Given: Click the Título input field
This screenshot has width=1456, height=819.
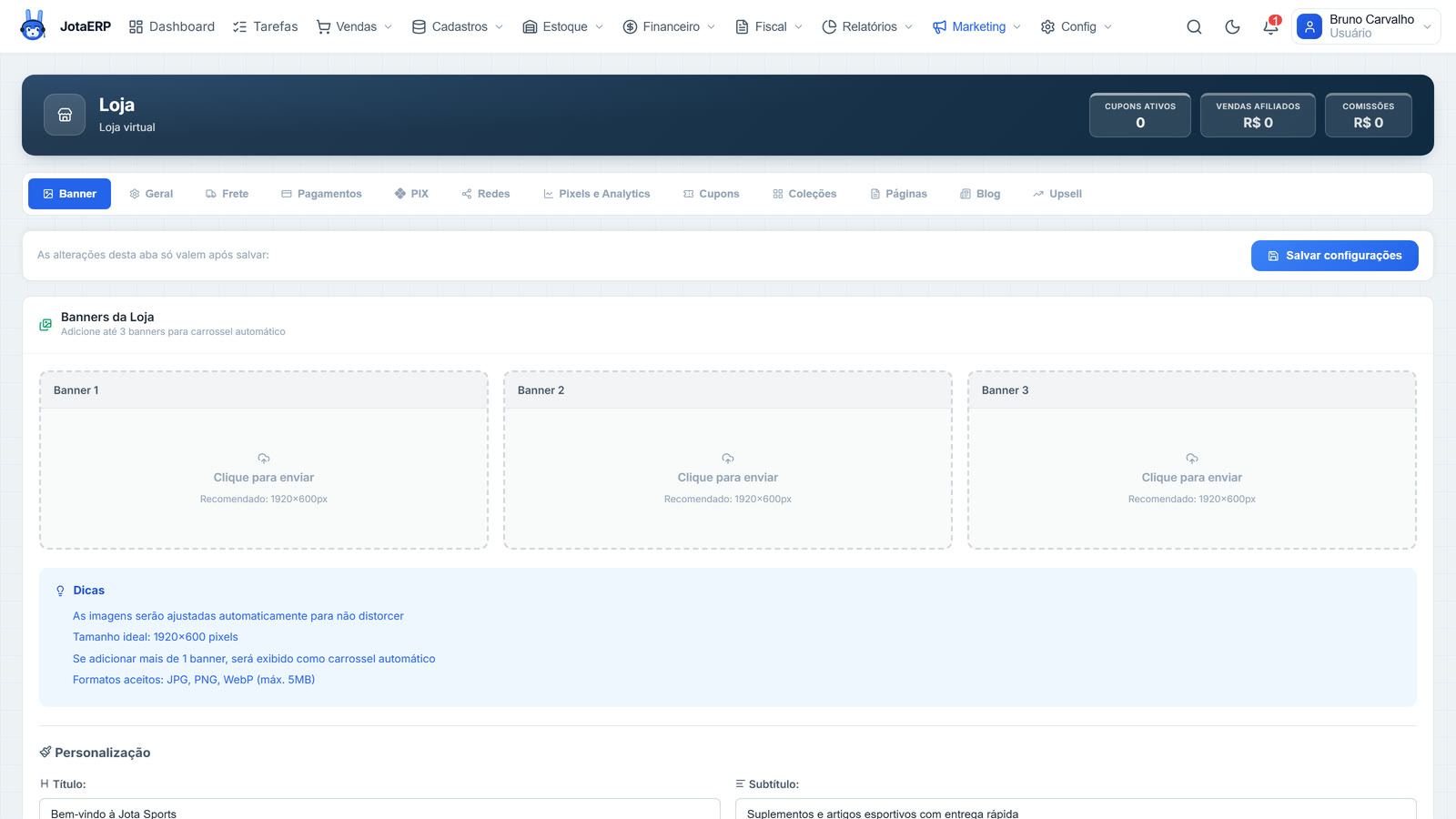Looking at the screenshot, I should point(379,809).
